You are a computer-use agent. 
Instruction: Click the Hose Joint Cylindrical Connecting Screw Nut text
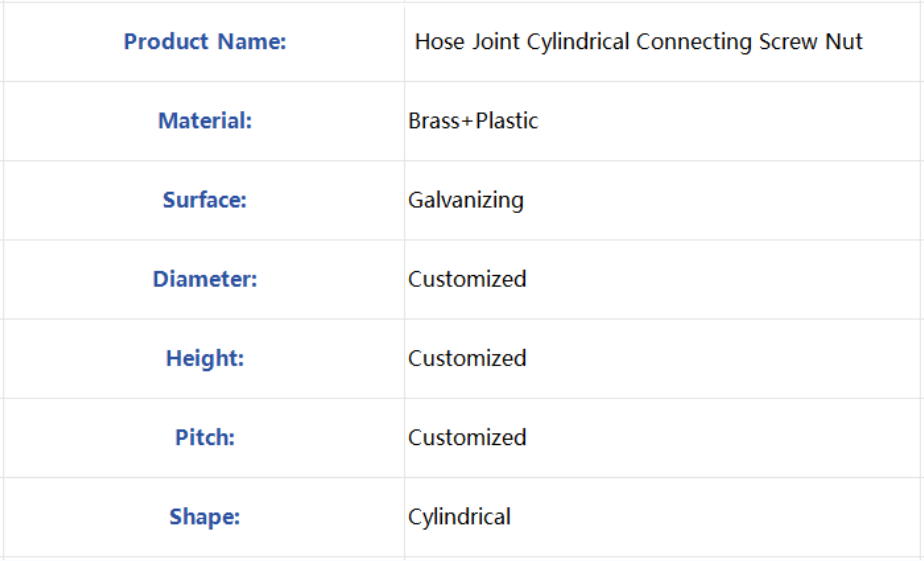click(638, 42)
